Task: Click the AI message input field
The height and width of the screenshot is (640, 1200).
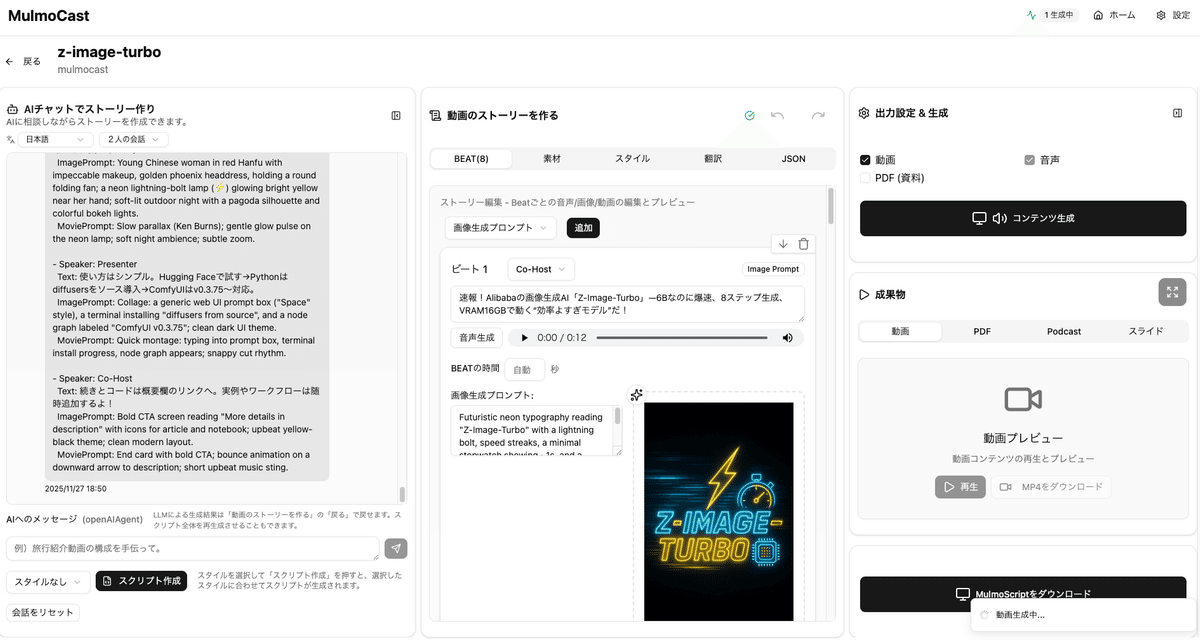Action: click(193, 548)
